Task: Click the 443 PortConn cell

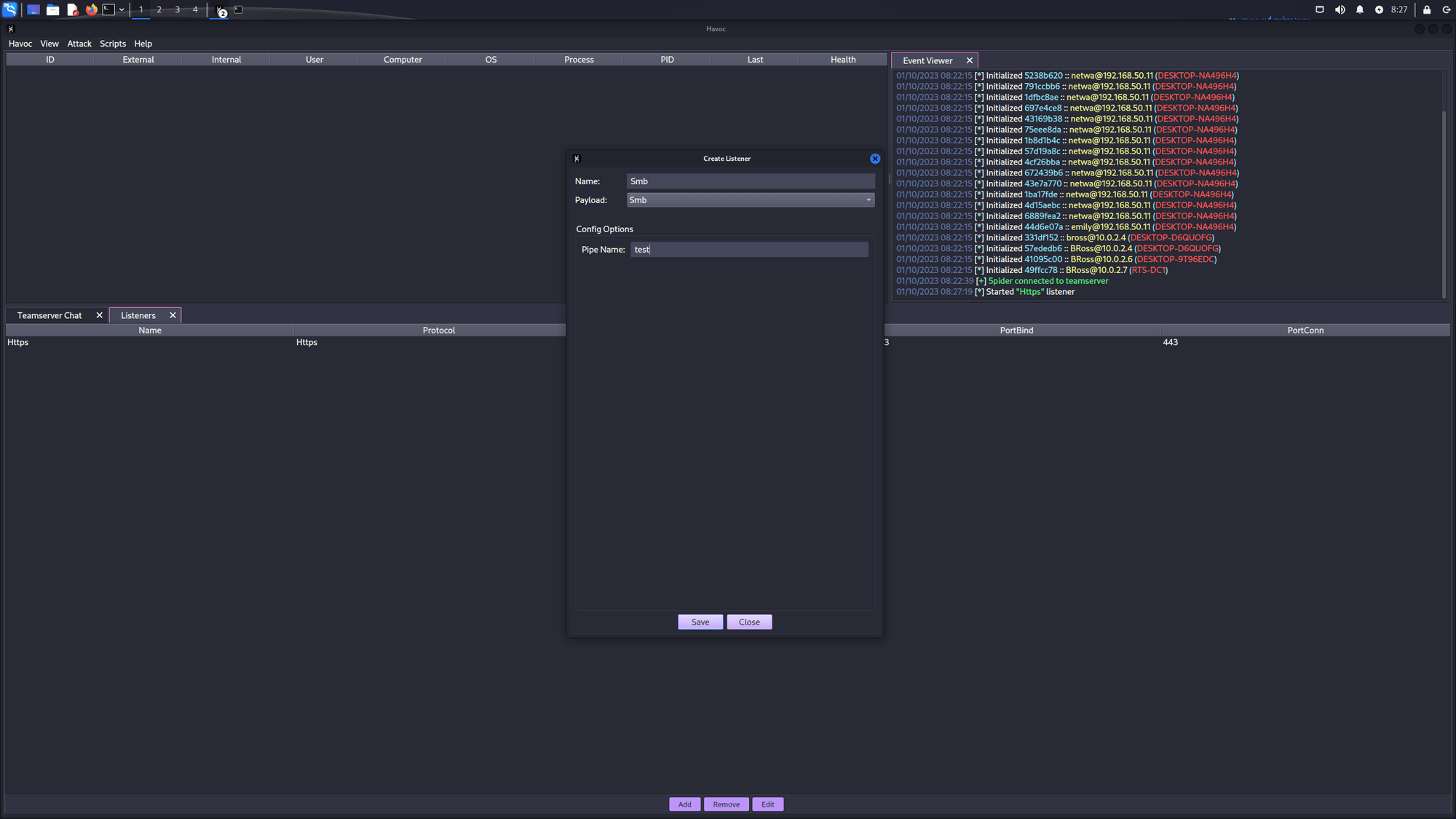Action: 1170,342
